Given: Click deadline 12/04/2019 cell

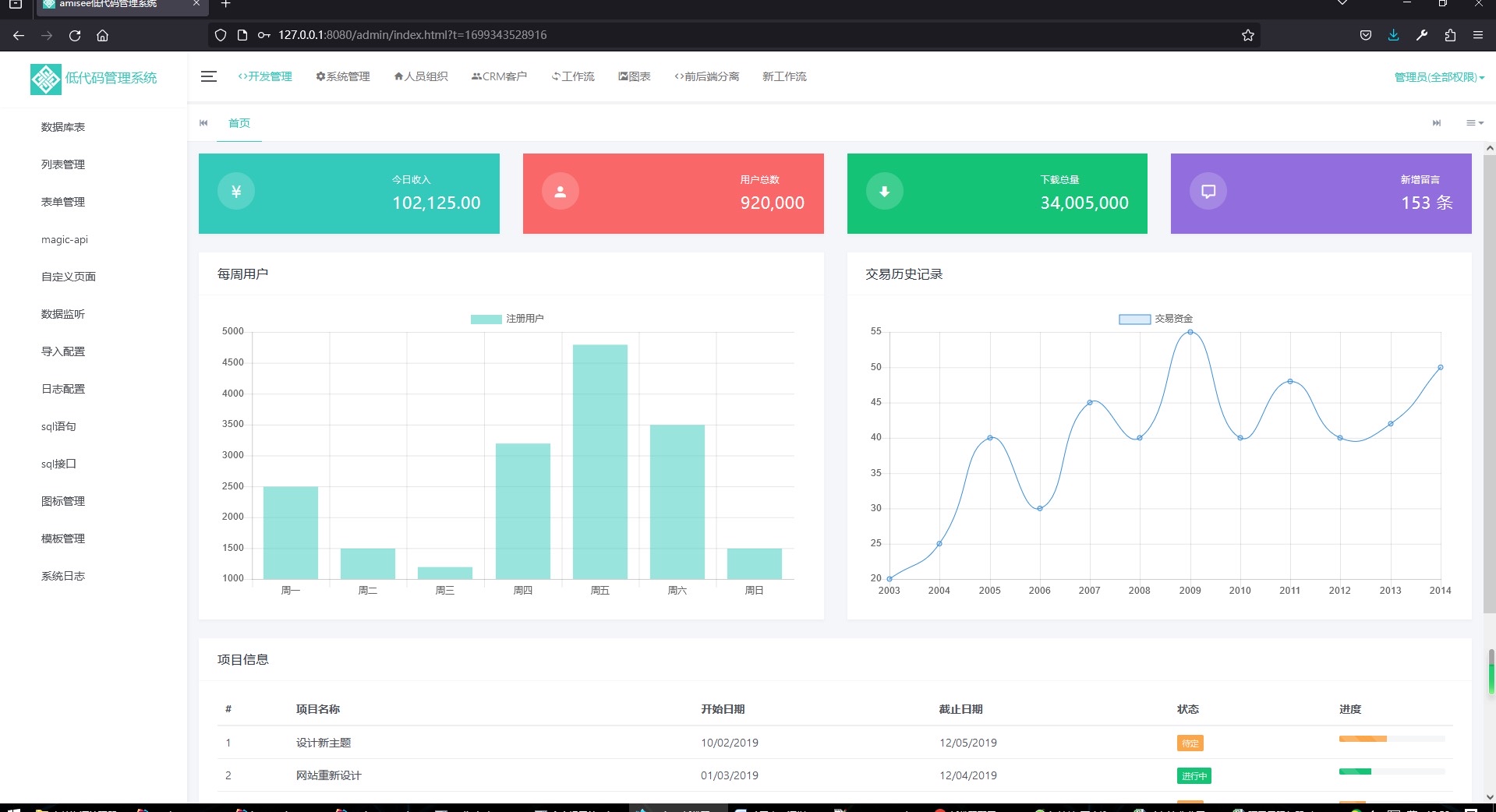Looking at the screenshot, I should tap(968, 775).
